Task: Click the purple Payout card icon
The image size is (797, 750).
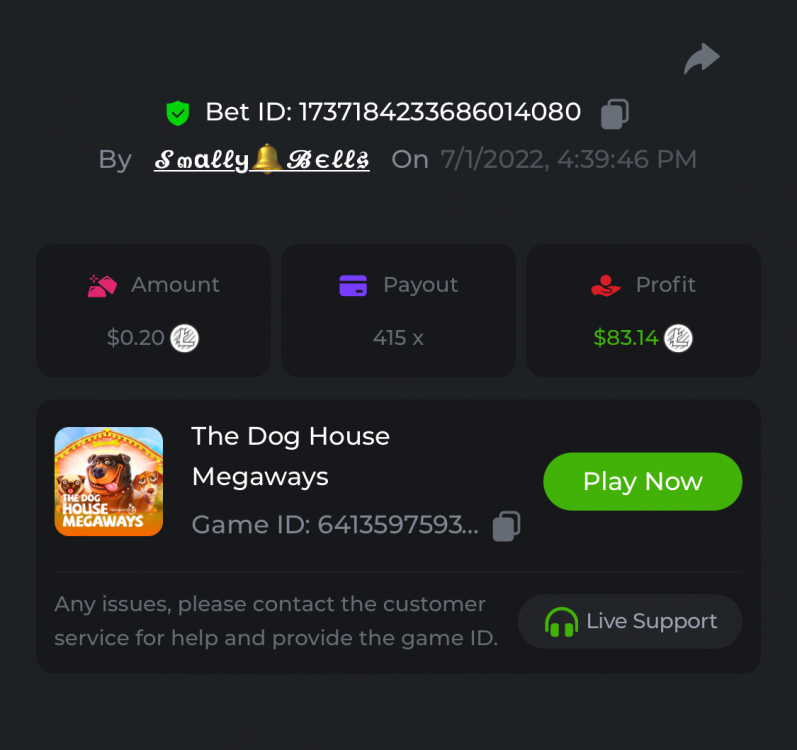Action: [353, 286]
